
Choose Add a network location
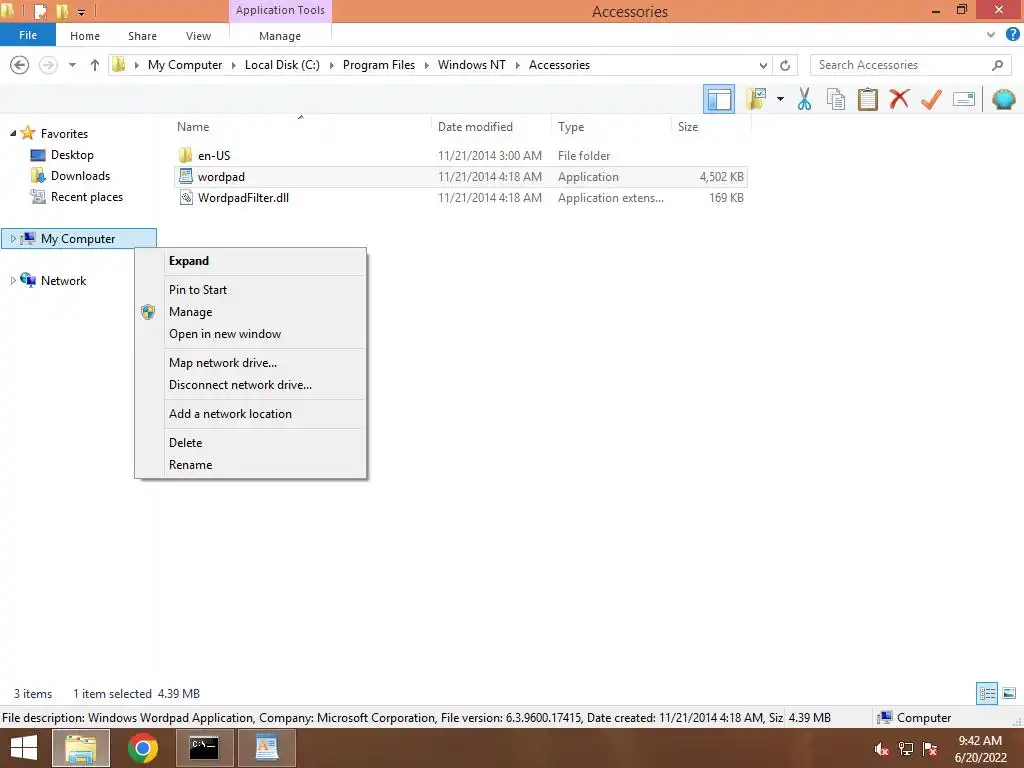point(251,413)
